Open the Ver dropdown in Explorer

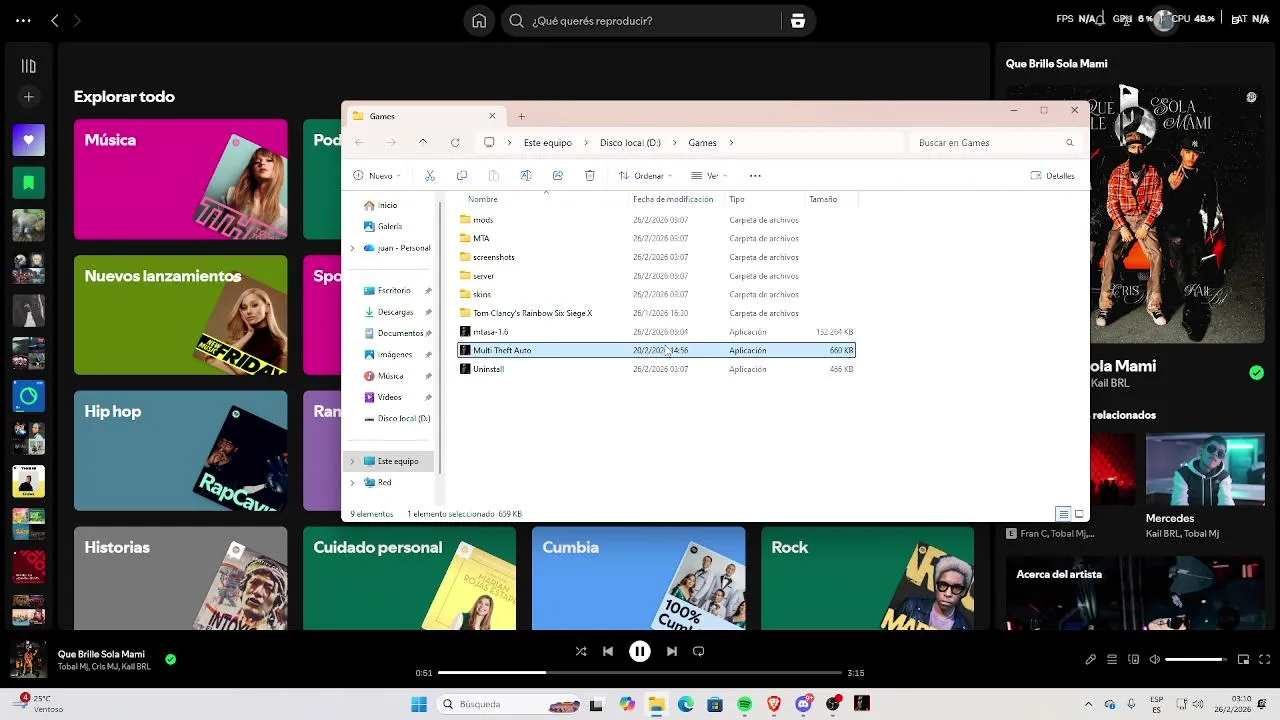click(707, 176)
